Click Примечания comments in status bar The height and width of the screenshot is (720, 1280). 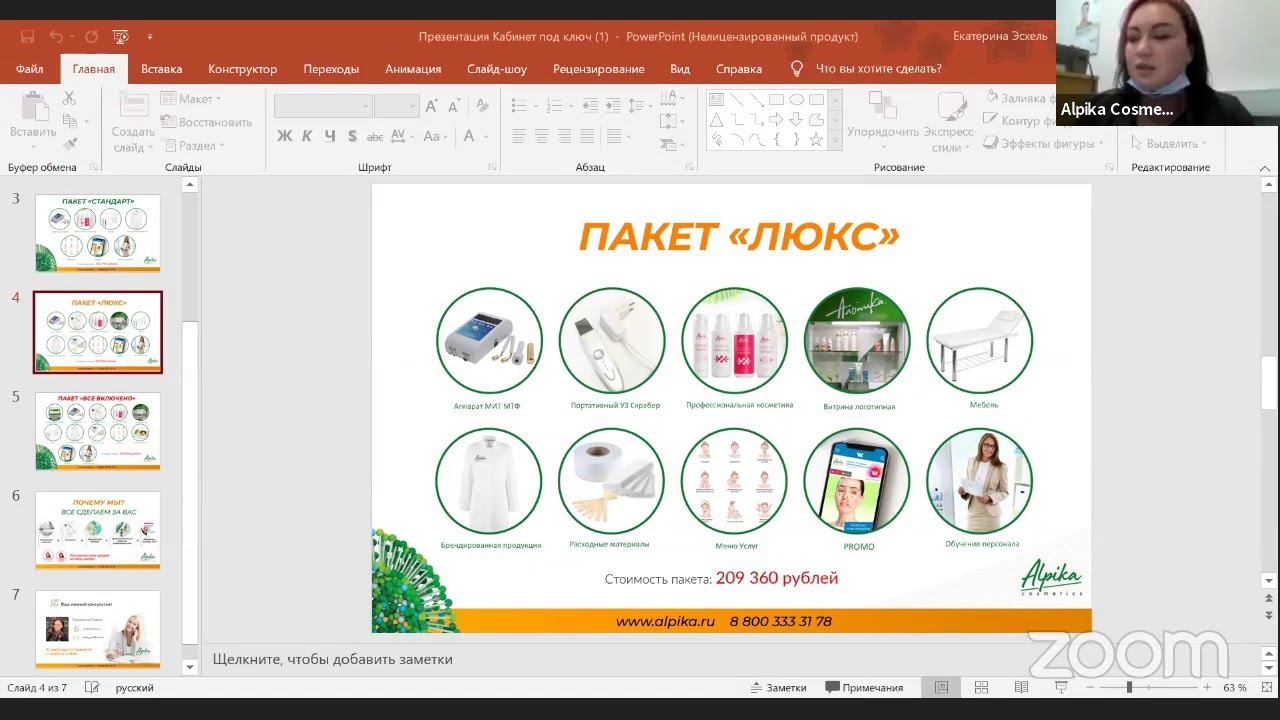coord(864,687)
